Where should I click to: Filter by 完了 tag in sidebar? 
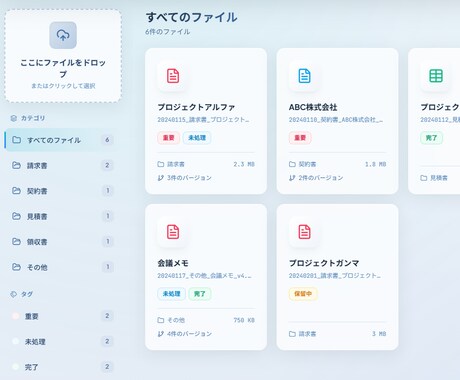click(61, 367)
